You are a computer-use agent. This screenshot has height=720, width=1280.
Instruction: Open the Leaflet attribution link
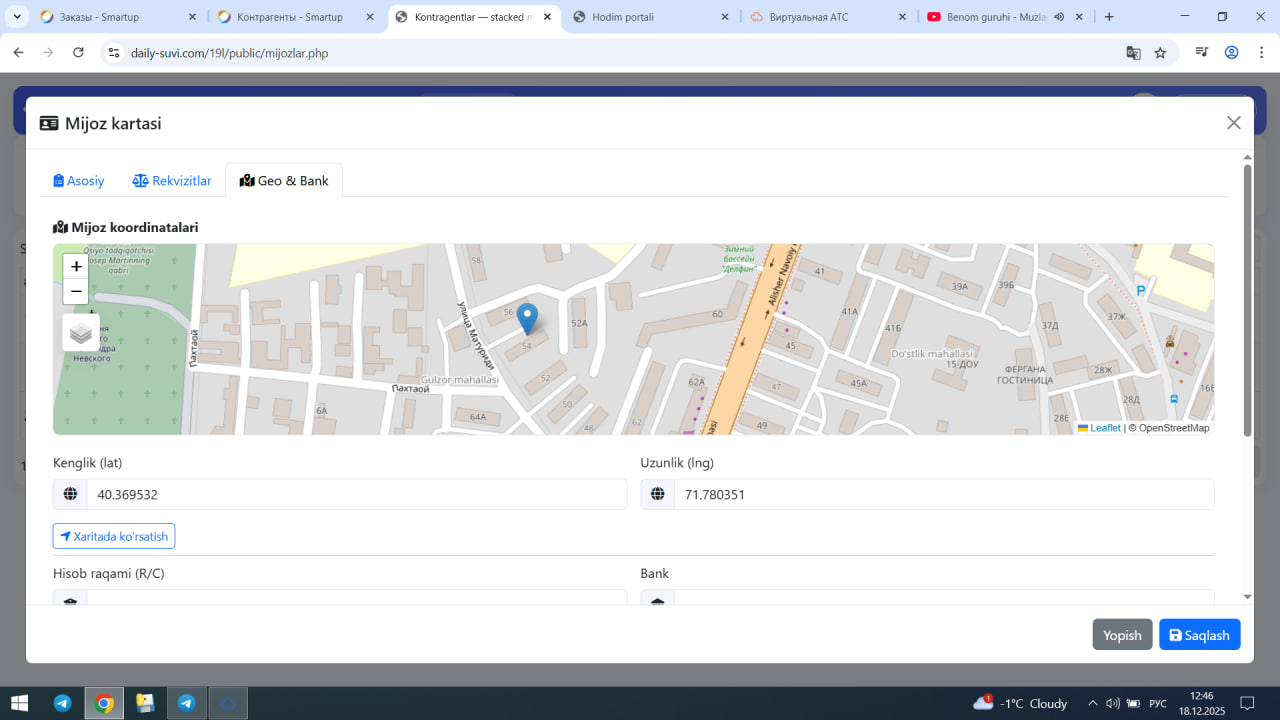pyautogui.click(x=1104, y=428)
